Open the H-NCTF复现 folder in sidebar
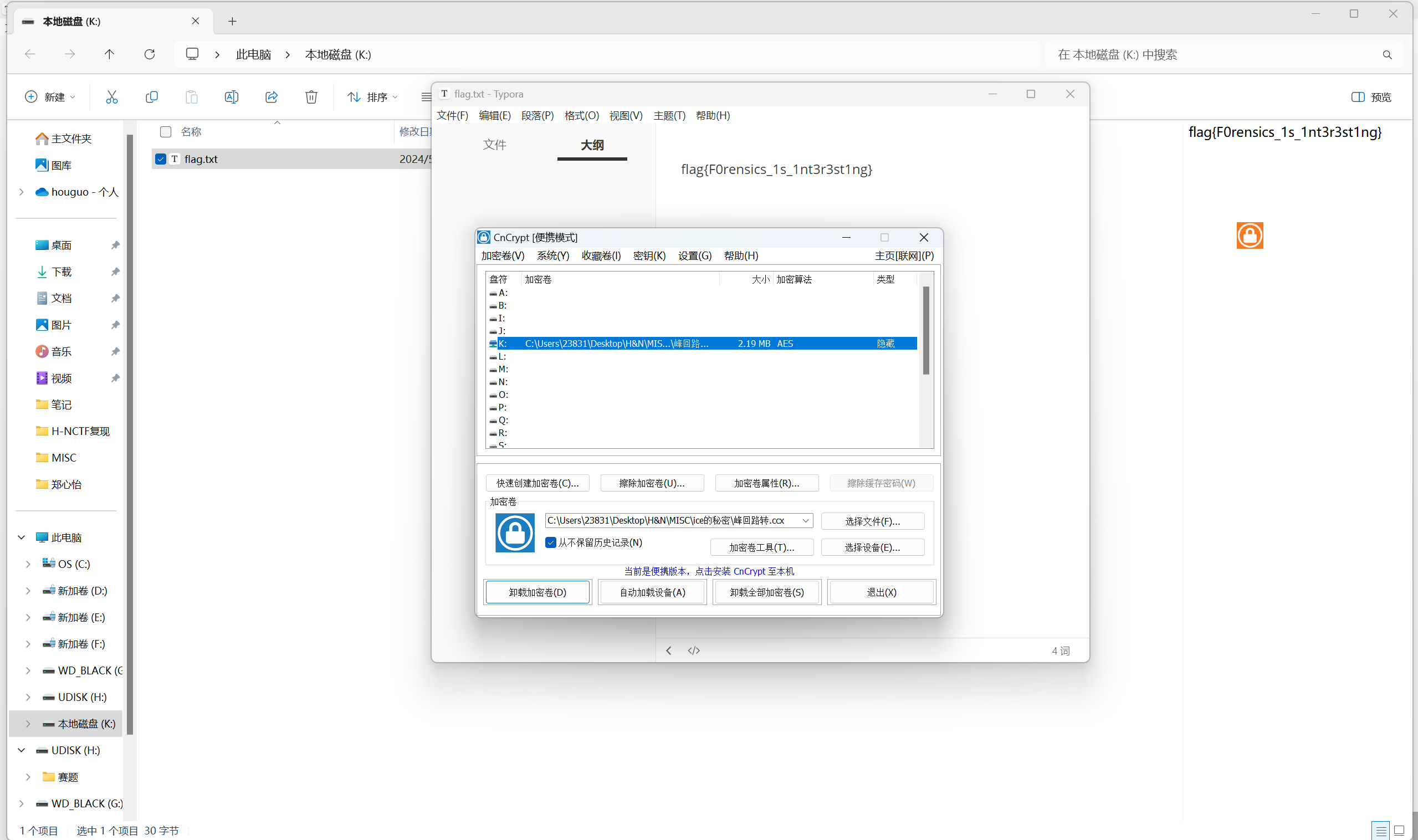 72,431
